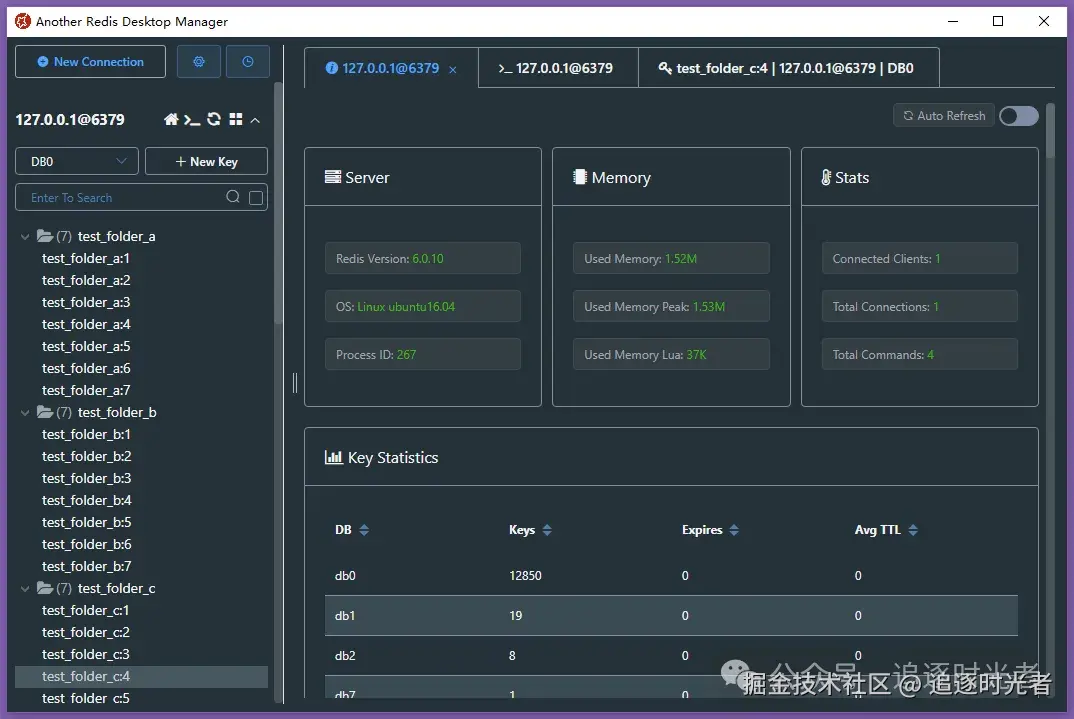The width and height of the screenshot is (1074, 719).
Task: Click the New Connection button
Action: coord(90,62)
